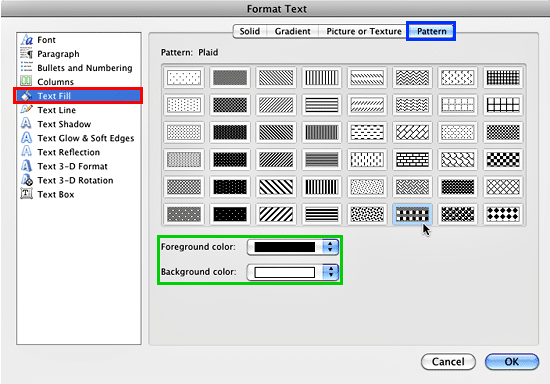Select the Dashed horizontal pattern swatch
Screen dimensions: 550x384
[367, 132]
